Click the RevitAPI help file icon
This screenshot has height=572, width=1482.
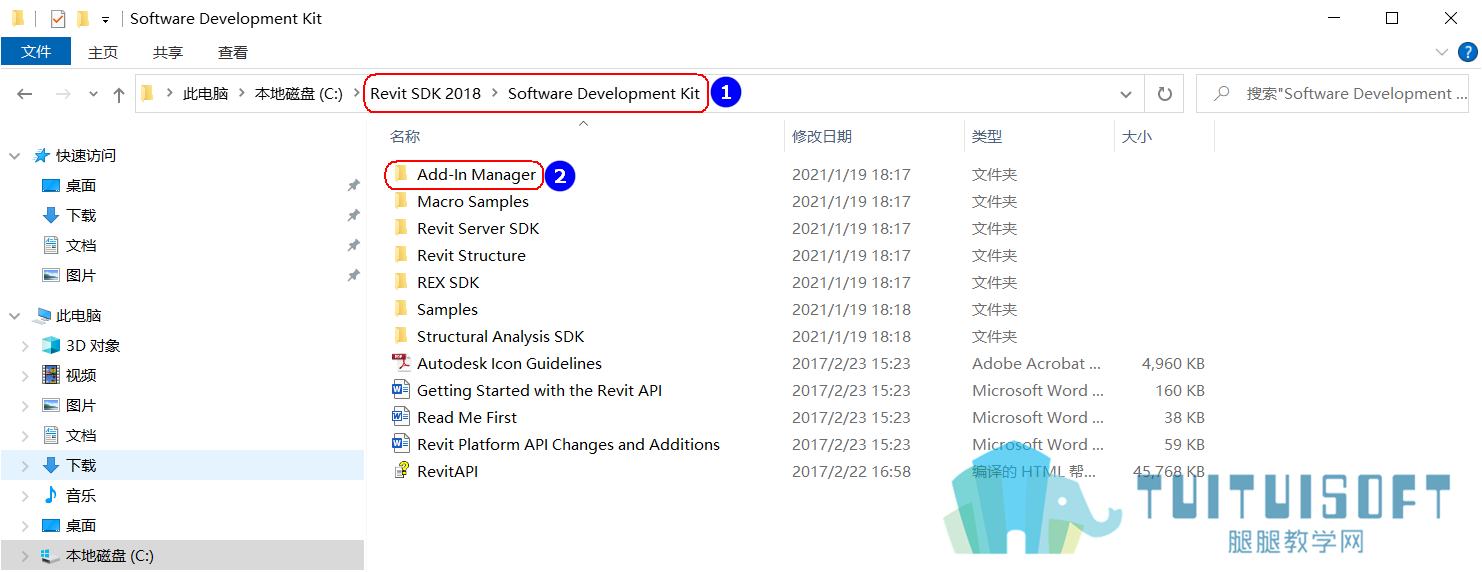(x=401, y=471)
